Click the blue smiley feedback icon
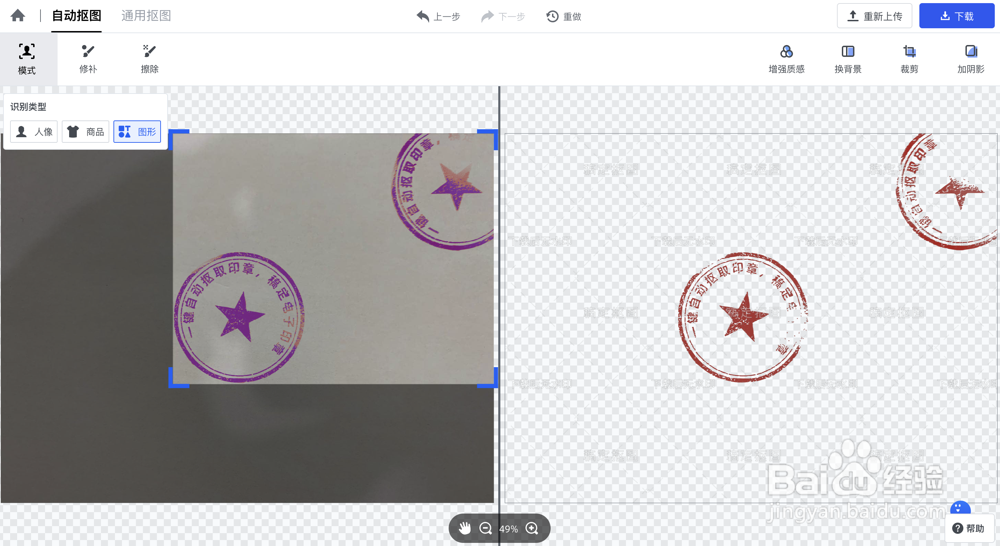This screenshot has width=1000, height=546. coord(960,508)
